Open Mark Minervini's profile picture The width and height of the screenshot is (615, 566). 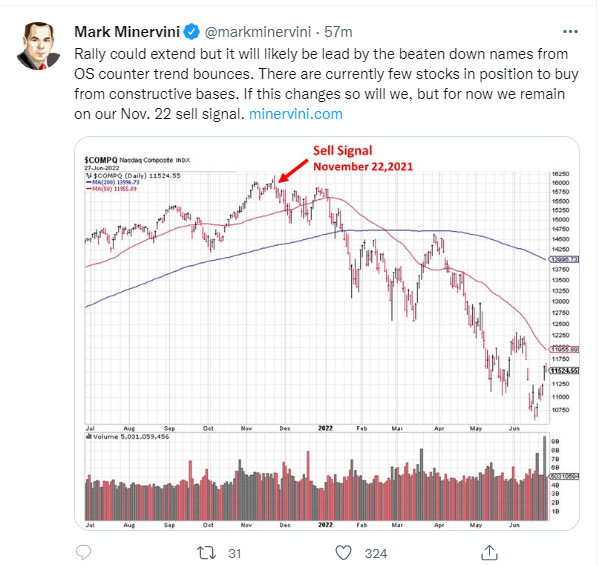[40, 38]
